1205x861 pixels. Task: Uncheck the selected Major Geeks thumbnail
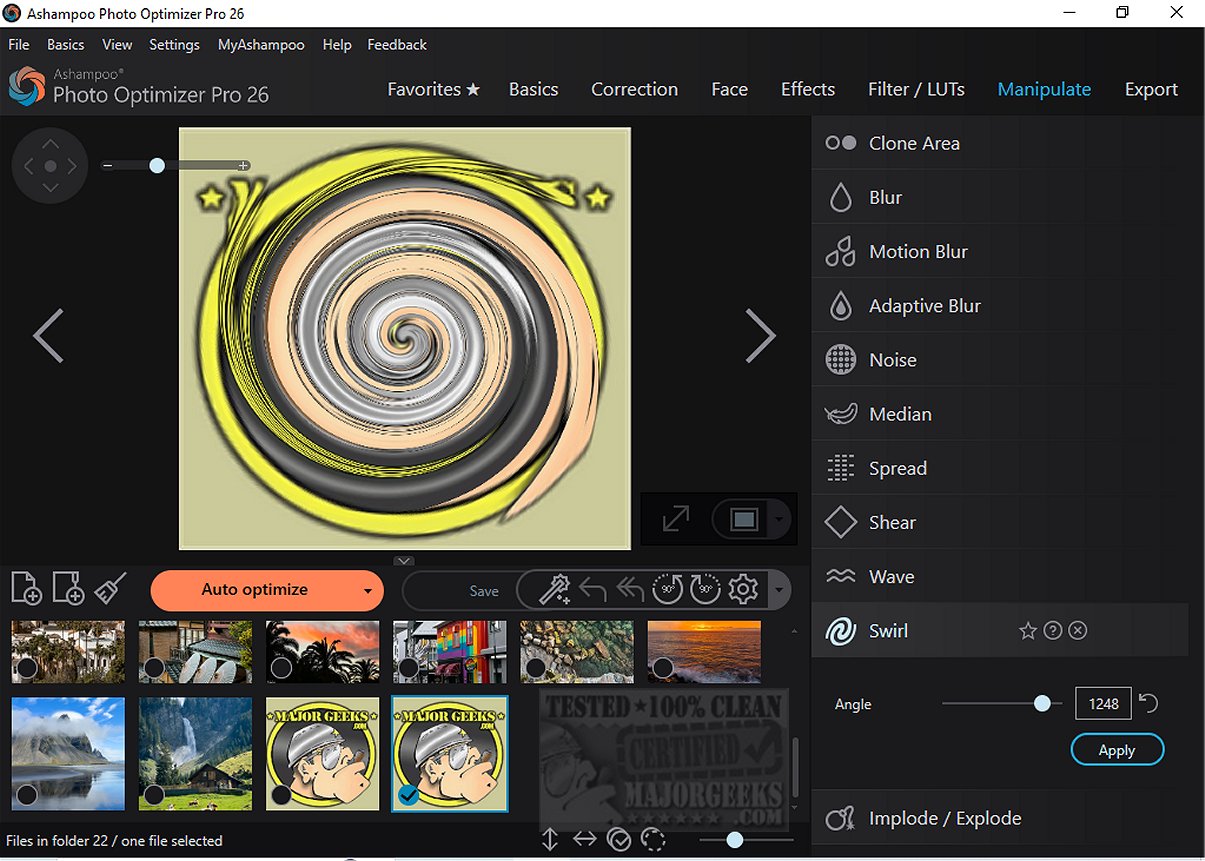pos(408,795)
